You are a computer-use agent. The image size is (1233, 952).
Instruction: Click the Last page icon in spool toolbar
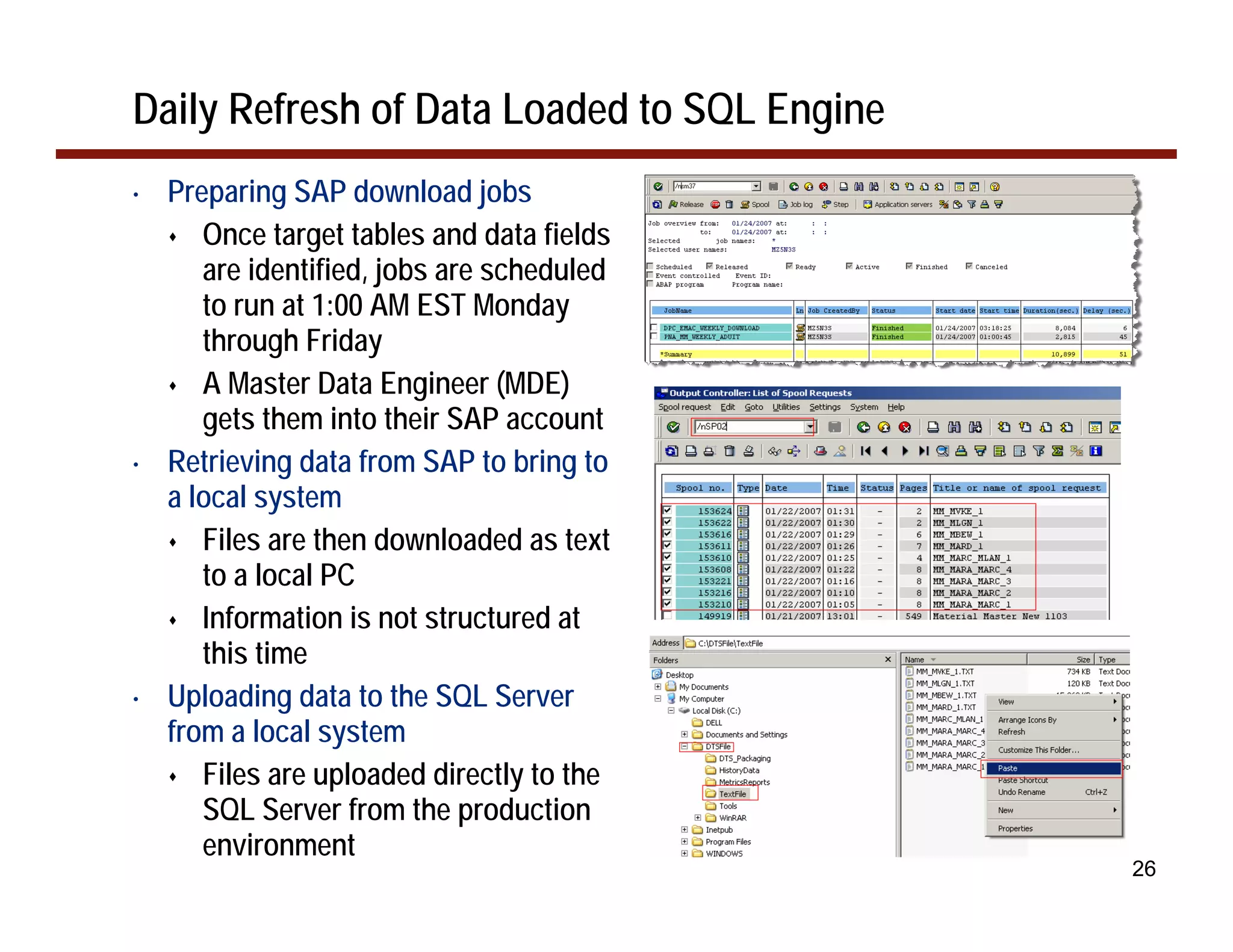(924, 451)
